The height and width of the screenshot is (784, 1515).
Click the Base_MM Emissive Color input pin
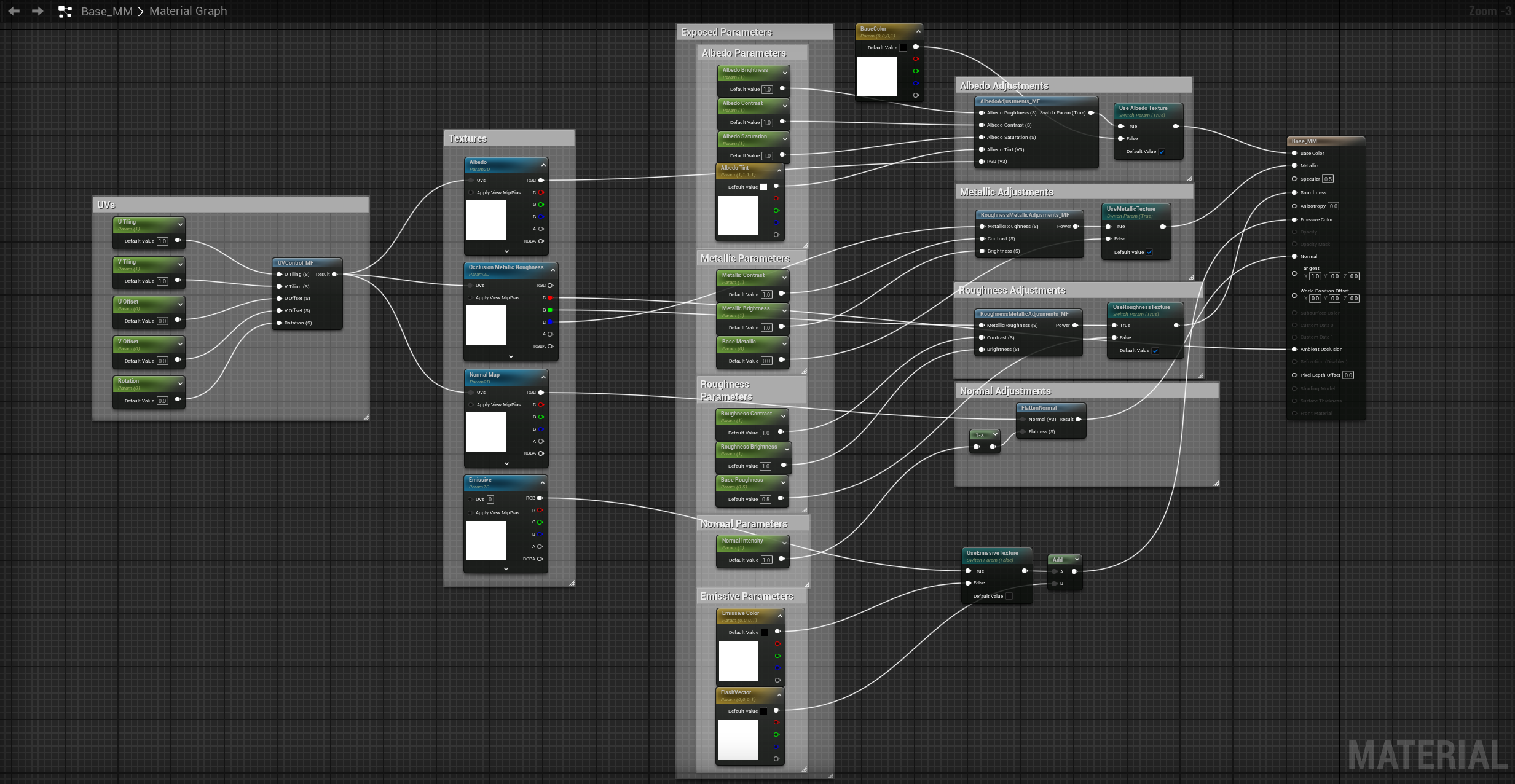pyautogui.click(x=1294, y=219)
